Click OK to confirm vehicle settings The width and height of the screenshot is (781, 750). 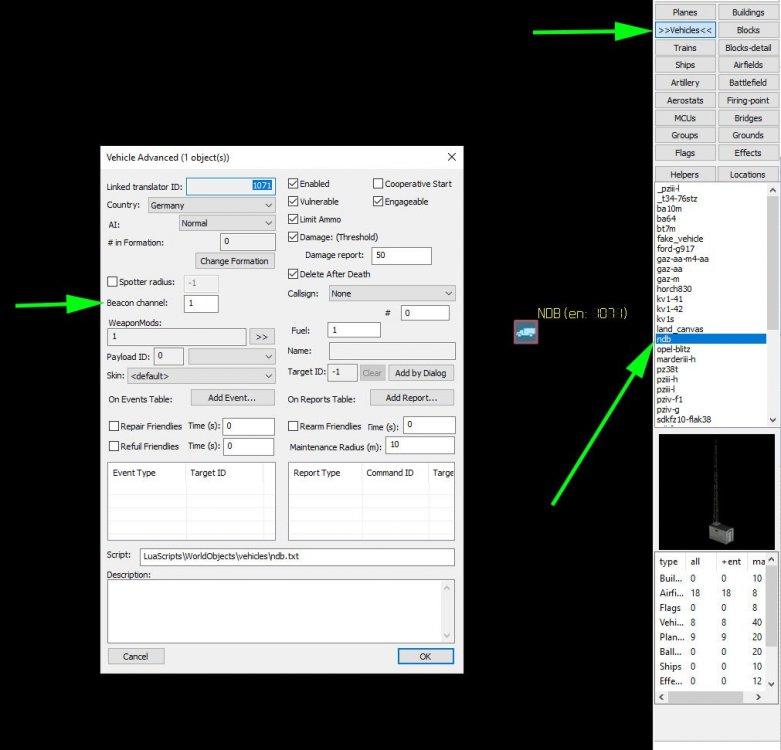[x=425, y=656]
